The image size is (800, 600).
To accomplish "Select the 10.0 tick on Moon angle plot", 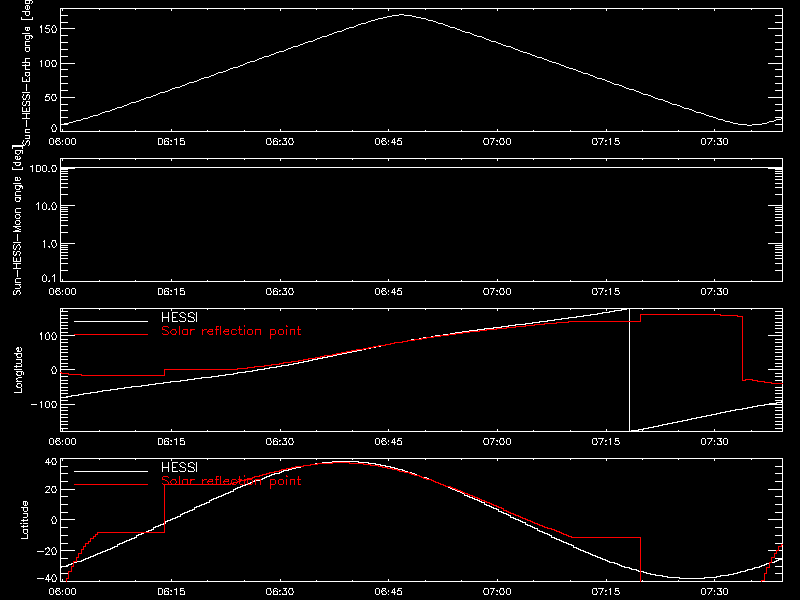I will [46, 206].
